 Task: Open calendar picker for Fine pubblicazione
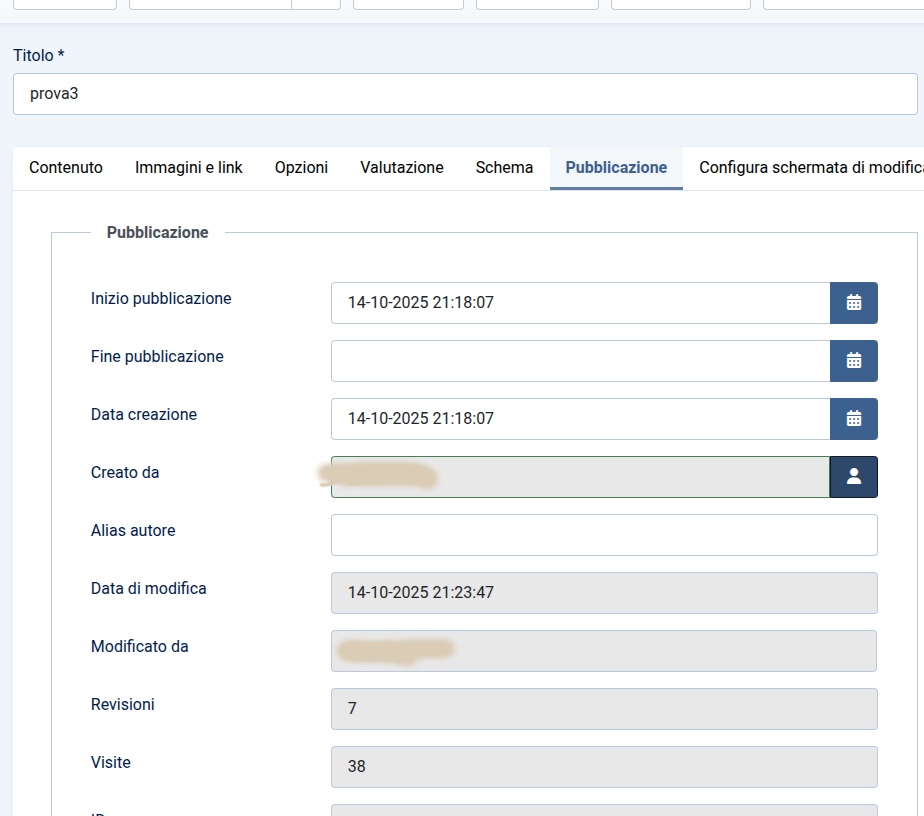pyautogui.click(x=853, y=361)
